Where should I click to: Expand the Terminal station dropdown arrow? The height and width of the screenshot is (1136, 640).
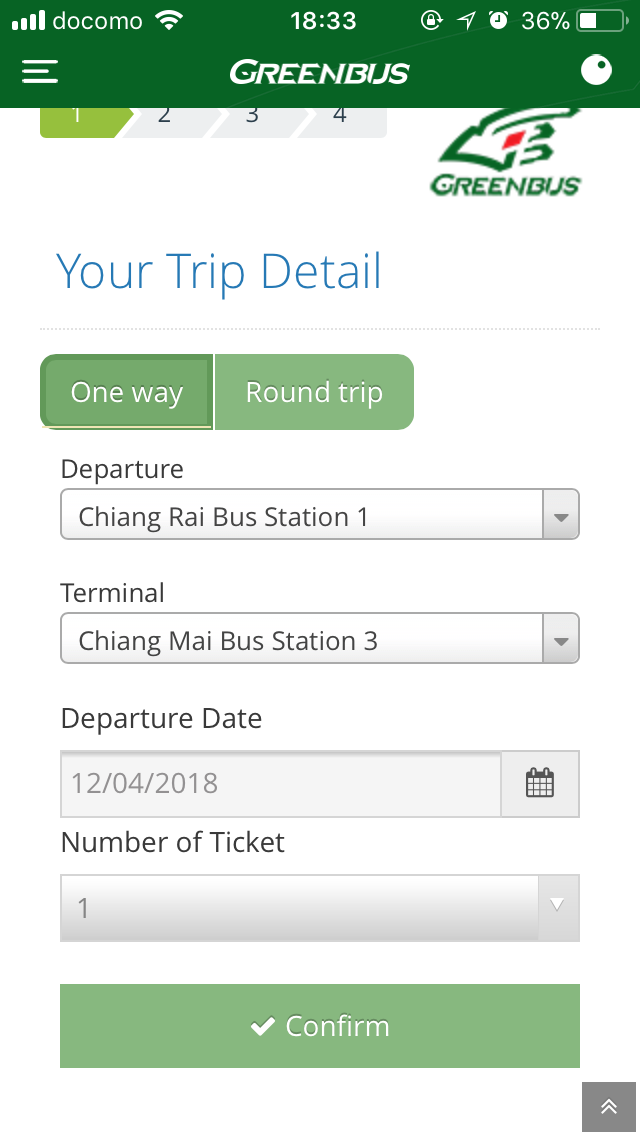[x=560, y=640]
